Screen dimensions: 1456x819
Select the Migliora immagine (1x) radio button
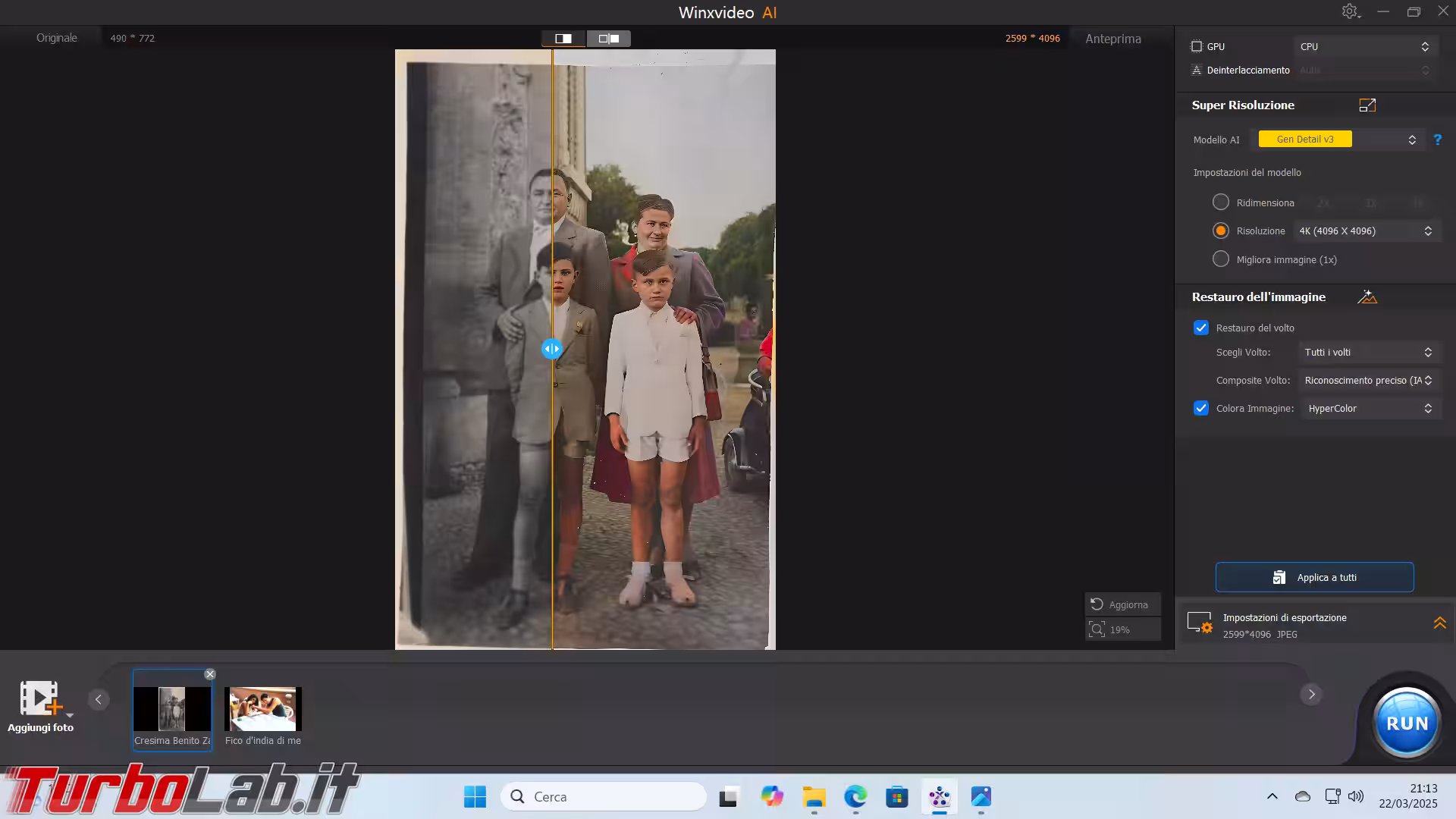point(1221,259)
